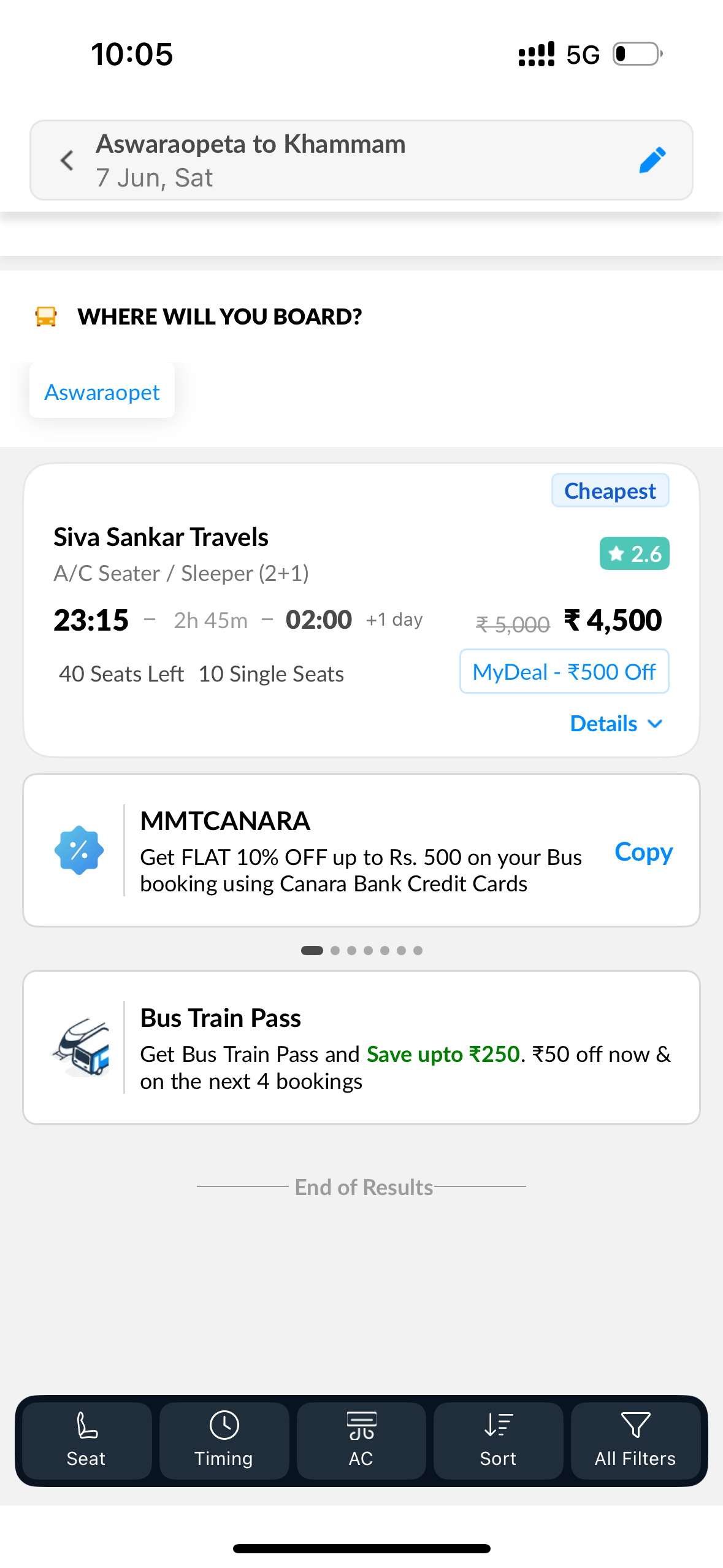Tap the back arrow in search bar
Viewport: 723px width, 1568px height.
pos(67,160)
